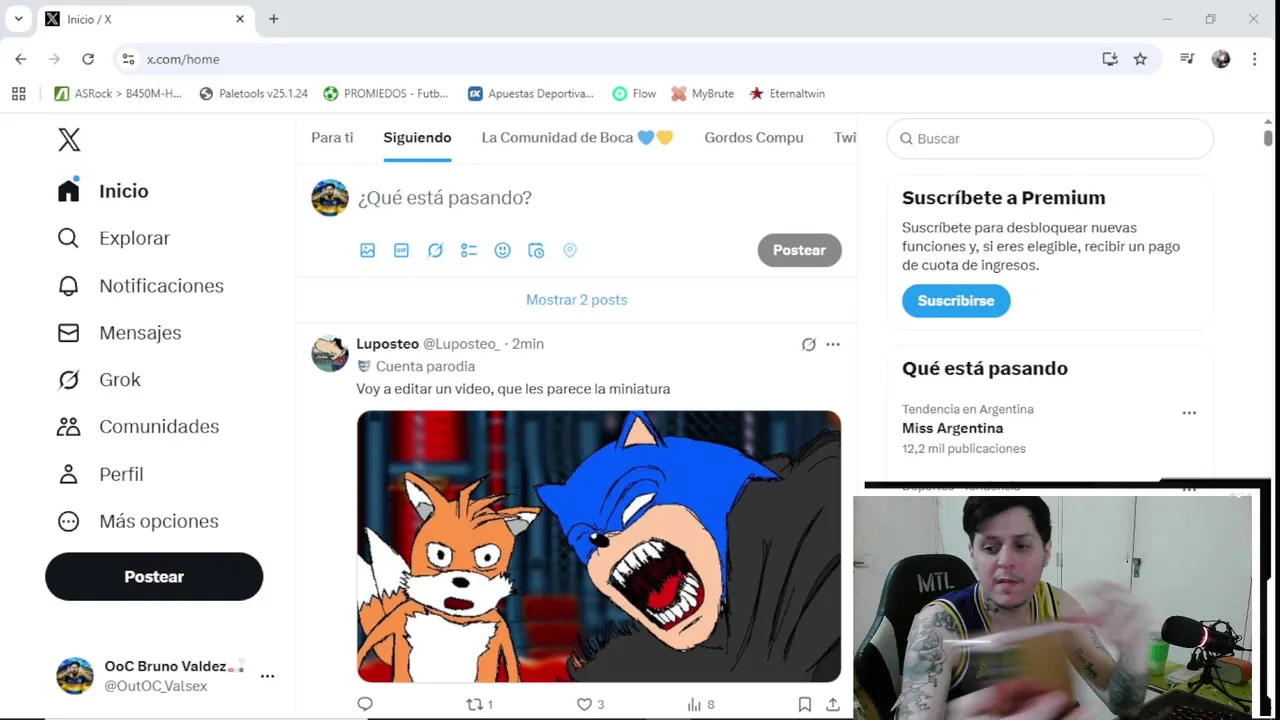Open media control icon in Chrome toolbar
Screen dimensions: 1280x720
click(x=1187, y=59)
